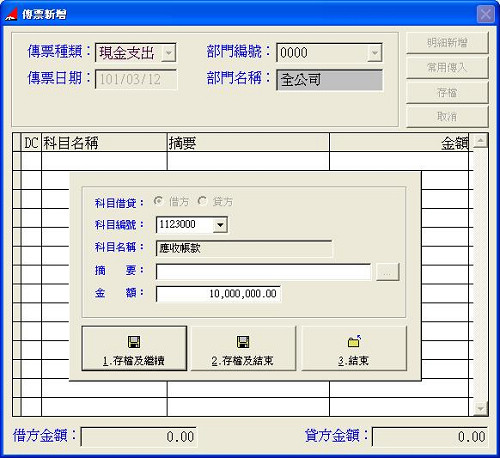Viewport: 500px width, 458px height.
Task: Click the 取消 button
Action: pyautogui.click(x=447, y=117)
